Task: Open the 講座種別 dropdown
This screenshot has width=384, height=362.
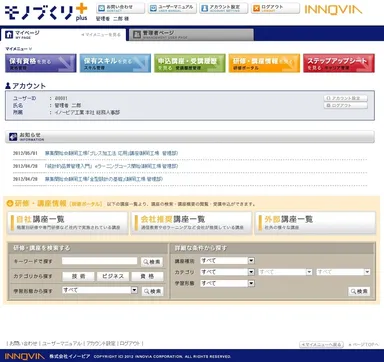Action: click(227, 261)
